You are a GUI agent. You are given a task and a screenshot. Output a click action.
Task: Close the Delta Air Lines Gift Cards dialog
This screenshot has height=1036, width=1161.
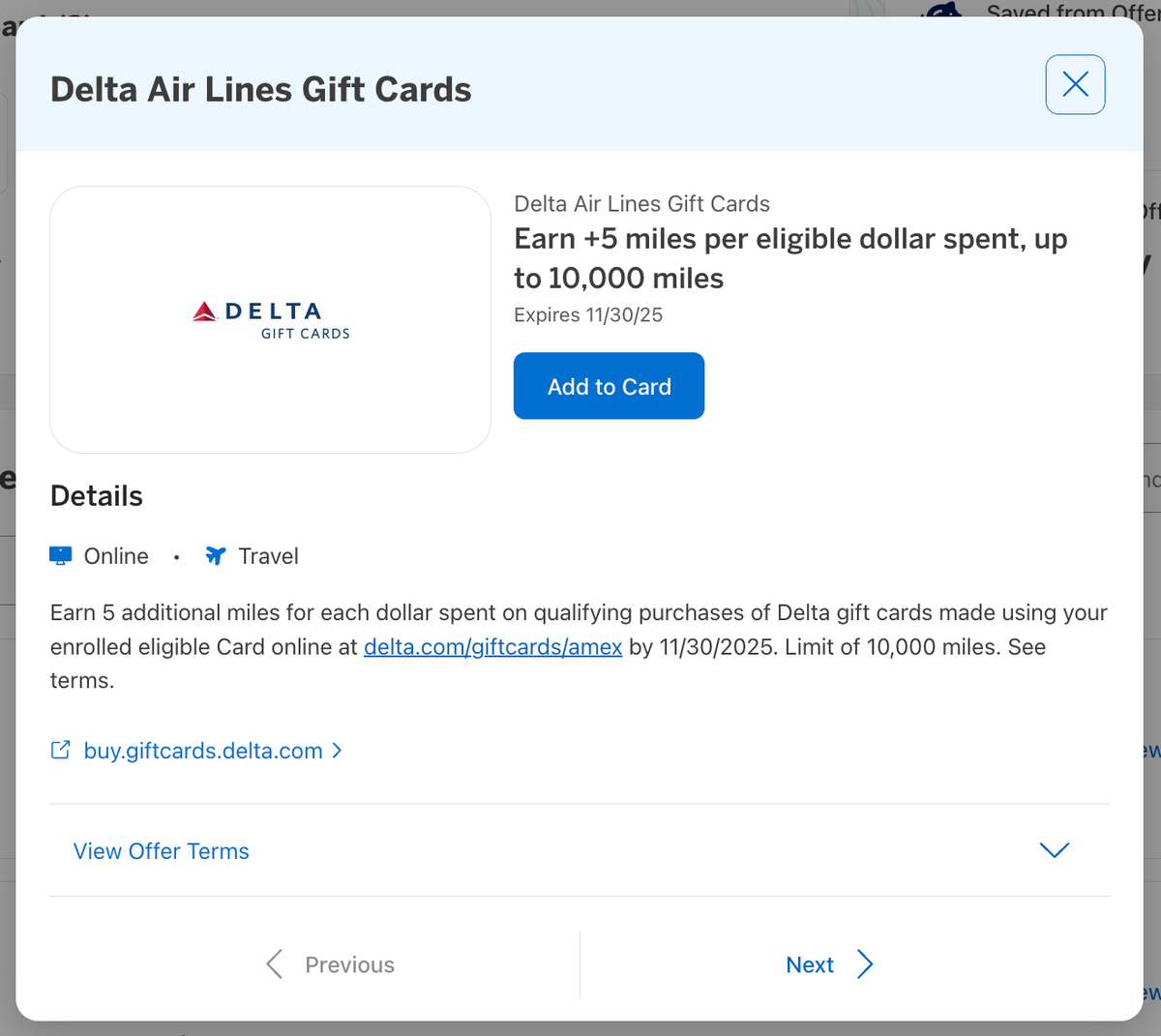tap(1075, 84)
